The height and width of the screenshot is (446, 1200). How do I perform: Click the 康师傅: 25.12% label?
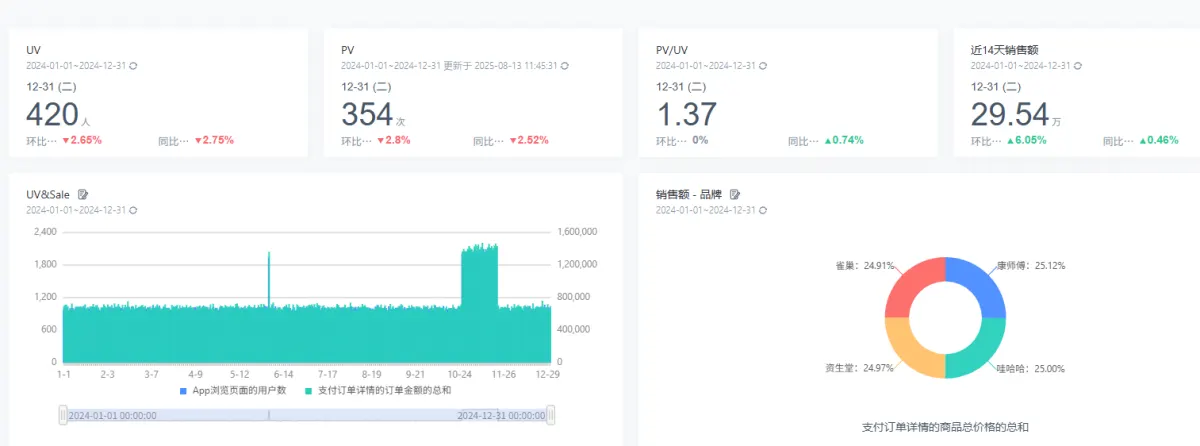1030,267
